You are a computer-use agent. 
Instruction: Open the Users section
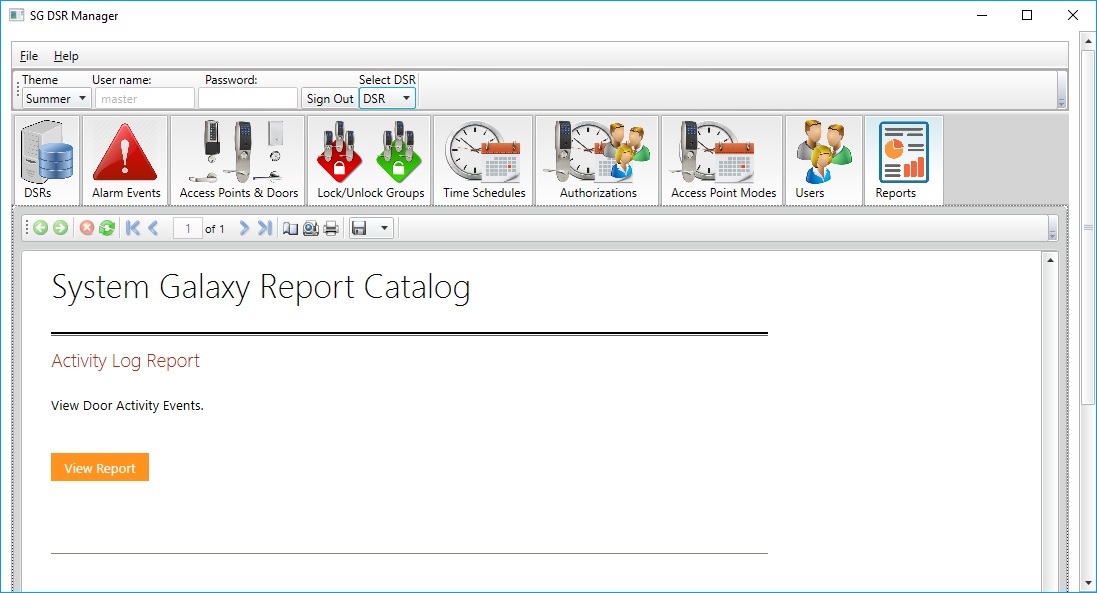(x=823, y=160)
